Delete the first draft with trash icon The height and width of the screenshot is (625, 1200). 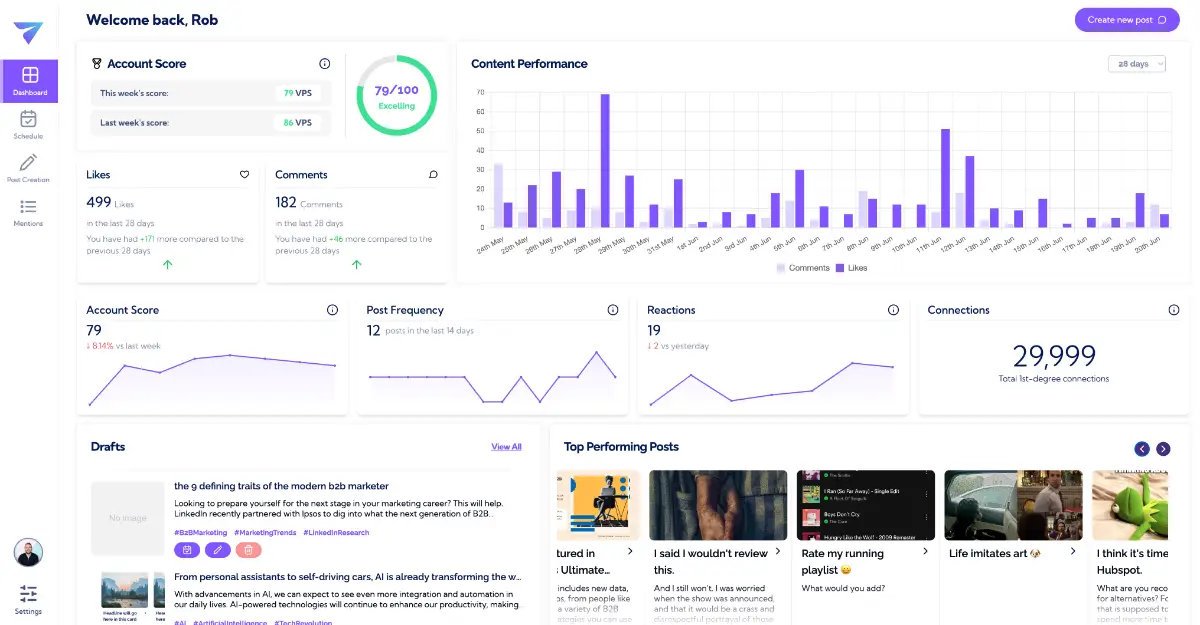(x=248, y=550)
